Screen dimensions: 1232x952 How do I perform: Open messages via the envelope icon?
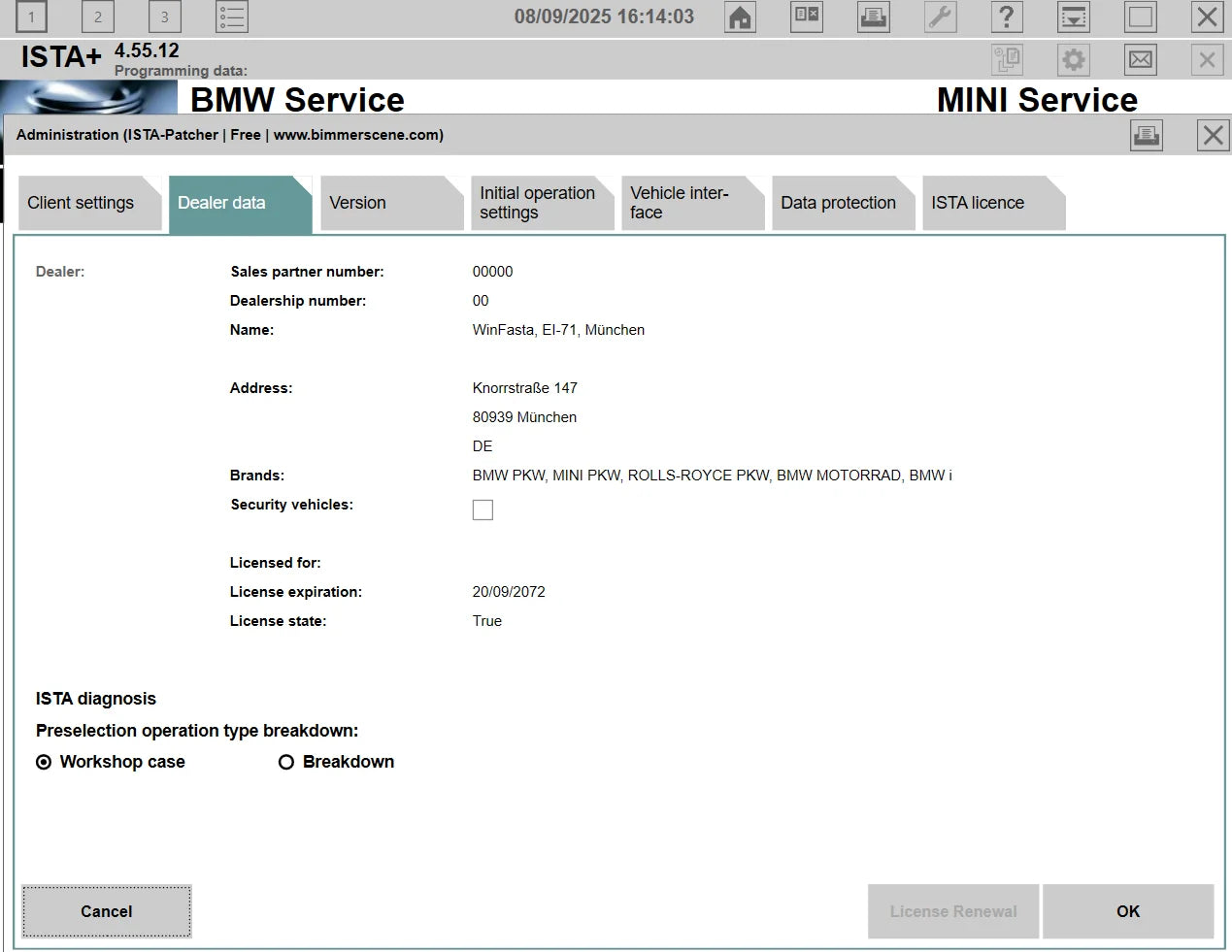[x=1140, y=59]
